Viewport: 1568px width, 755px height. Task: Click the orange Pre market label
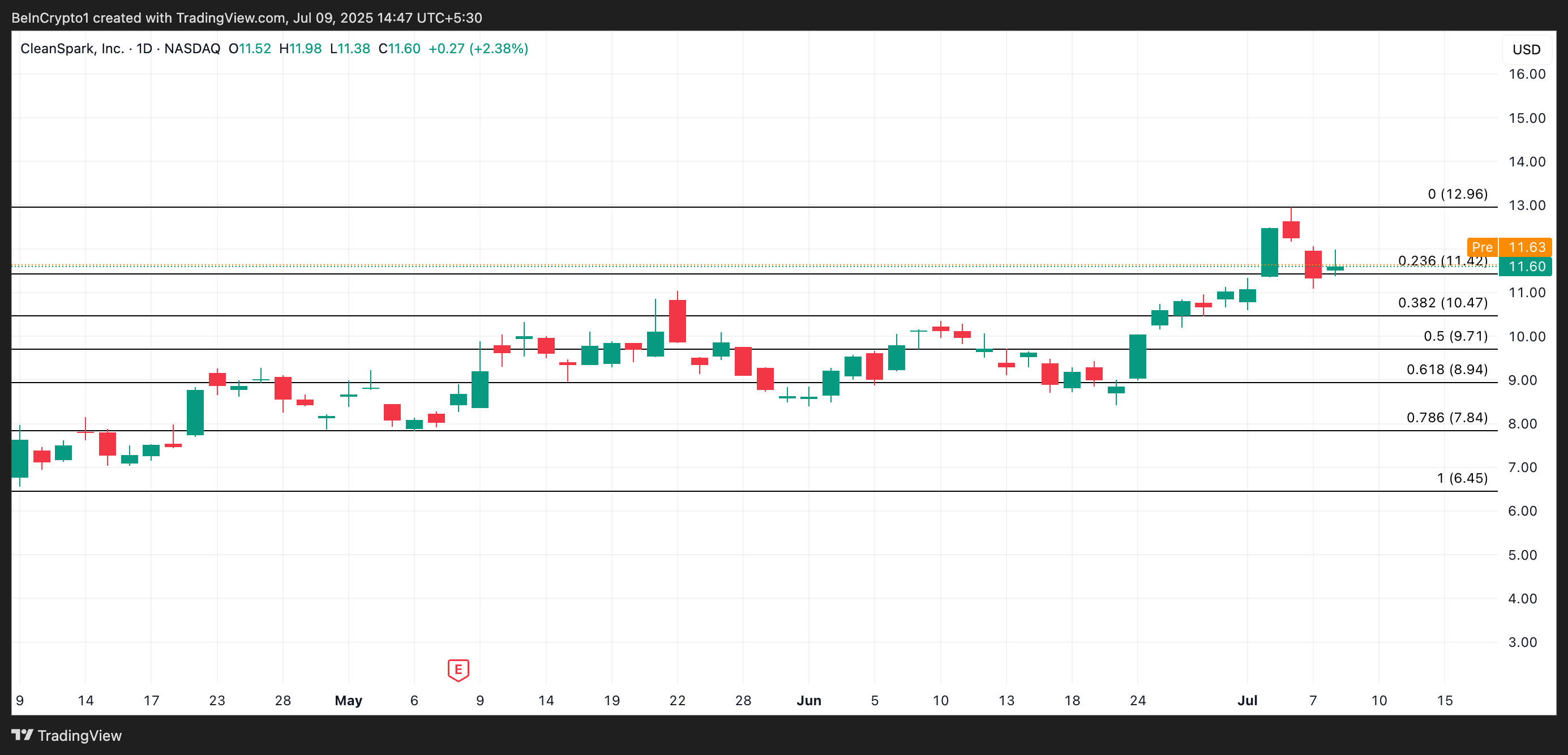[1481, 247]
